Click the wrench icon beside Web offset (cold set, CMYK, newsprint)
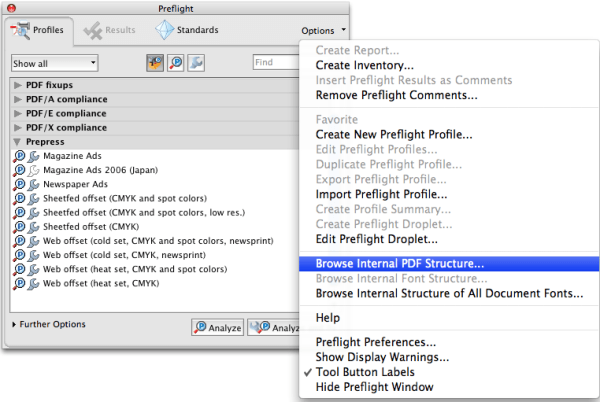This screenshot has height=402, width=600. pyautogui.click(x=34, y=255)
